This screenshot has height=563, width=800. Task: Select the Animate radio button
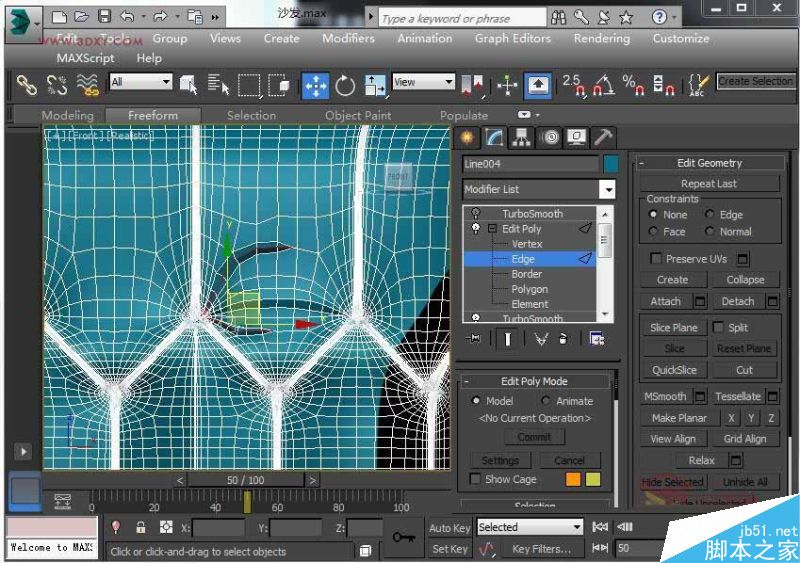pos(545,401)
